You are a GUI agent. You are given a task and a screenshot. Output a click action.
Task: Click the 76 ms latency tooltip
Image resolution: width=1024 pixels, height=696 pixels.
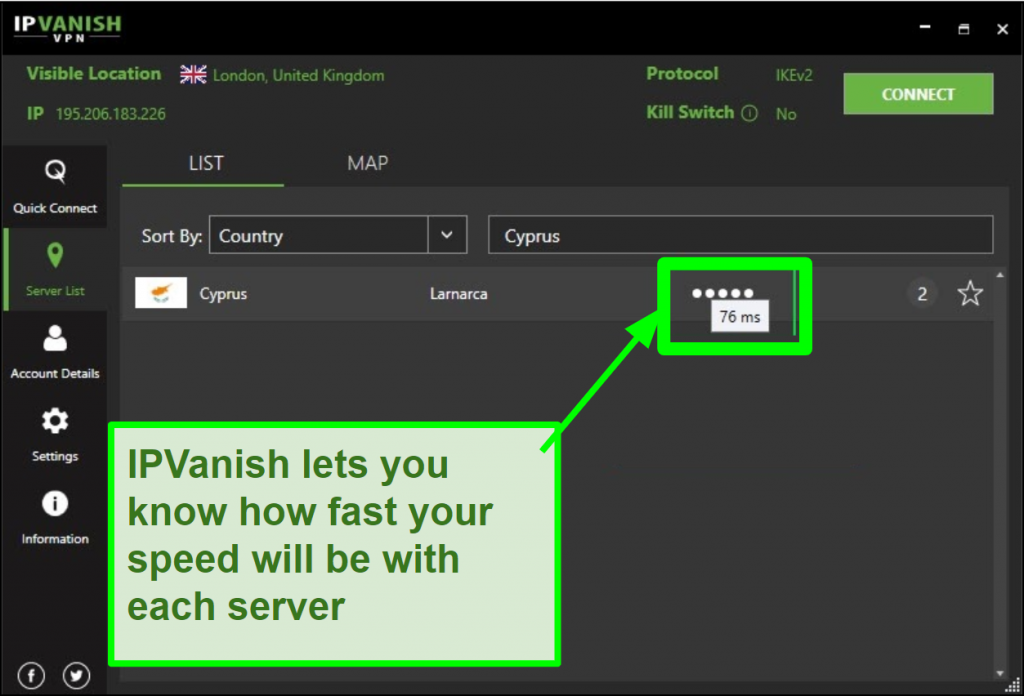740,317
